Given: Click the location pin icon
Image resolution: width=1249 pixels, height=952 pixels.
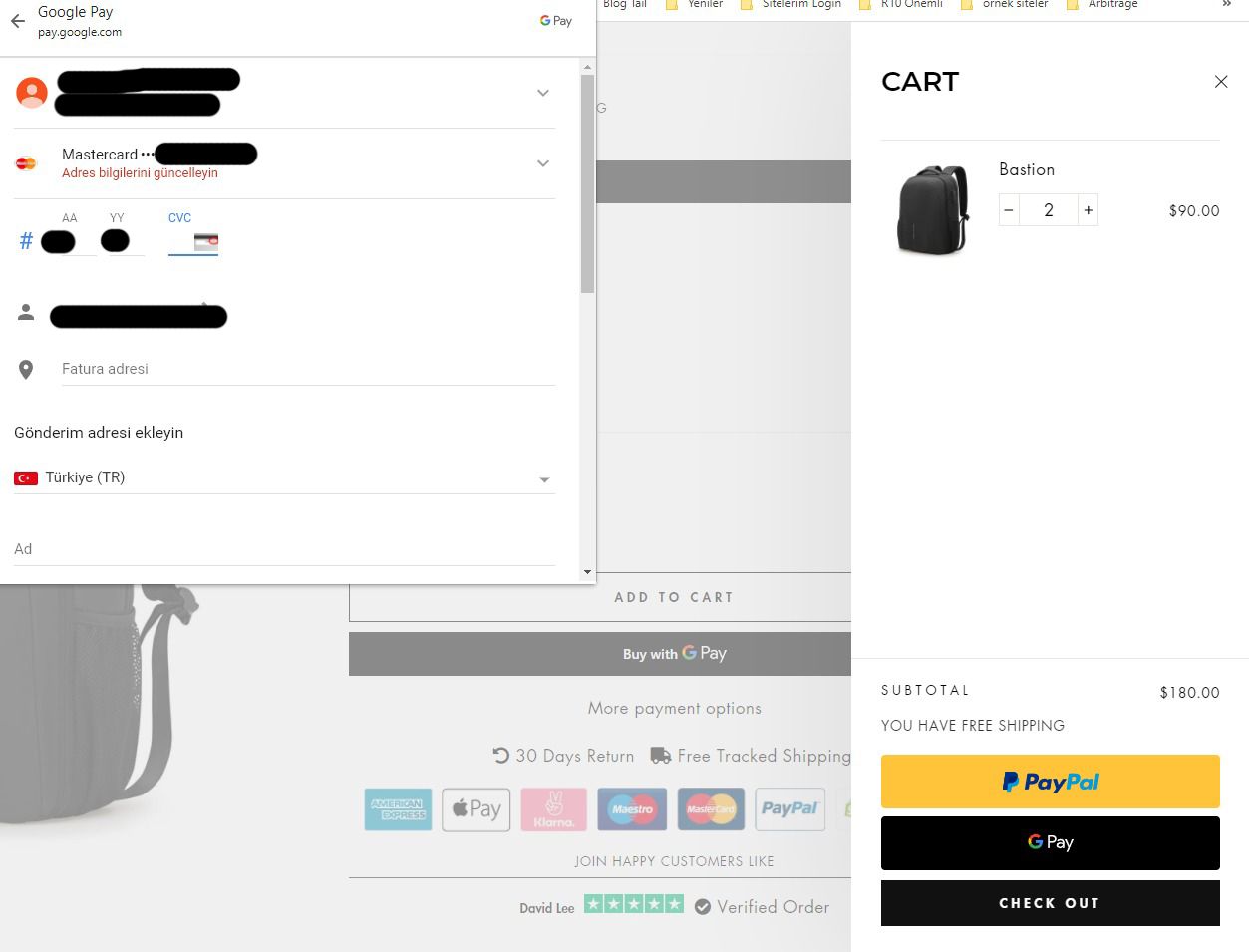Looking at the screenshot, I should tap(26, 370).
